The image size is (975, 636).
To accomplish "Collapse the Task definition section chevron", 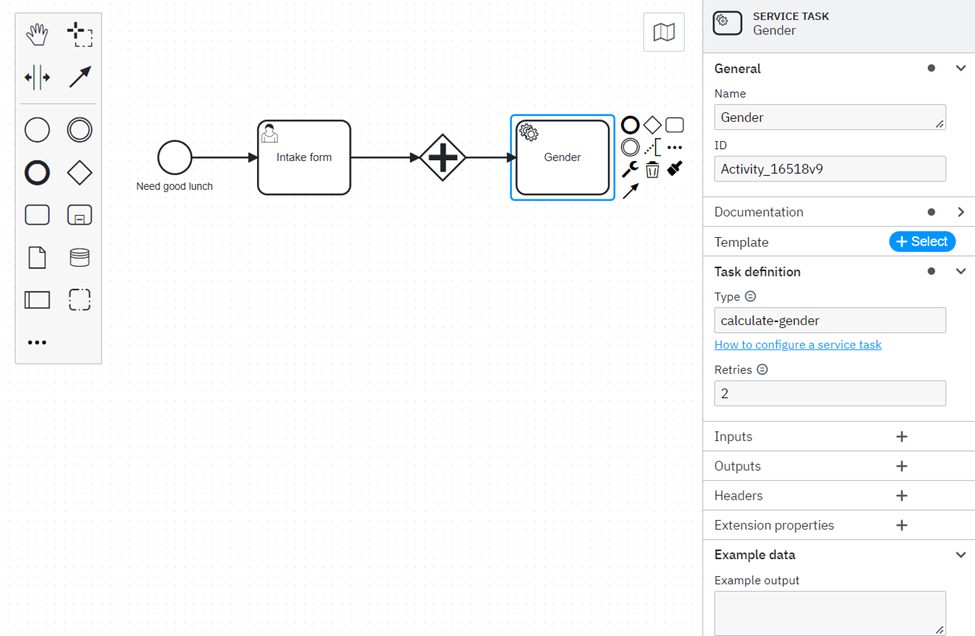I will pyautogui.click(x=961, y=272).
